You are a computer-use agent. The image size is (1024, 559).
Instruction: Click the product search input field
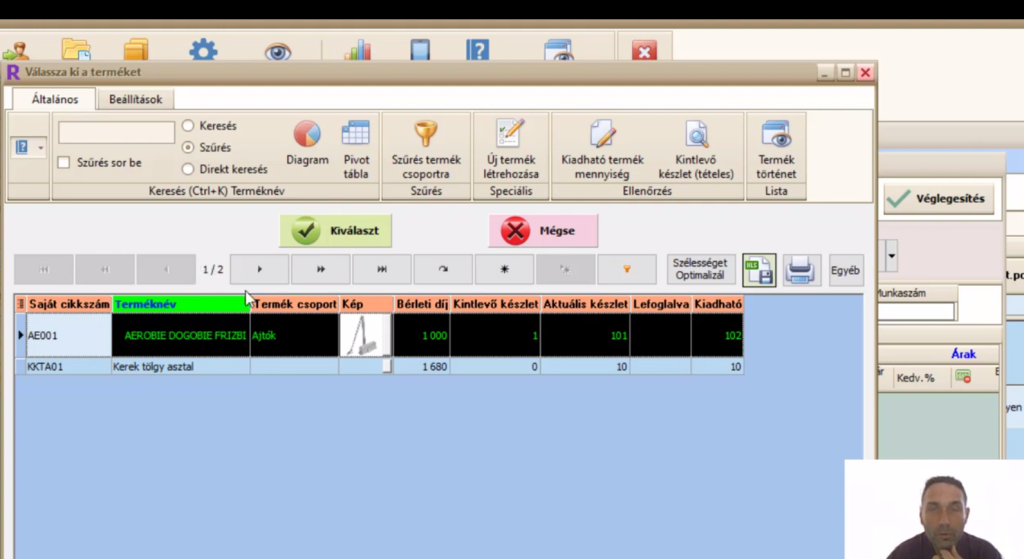[x=116, y=133]
